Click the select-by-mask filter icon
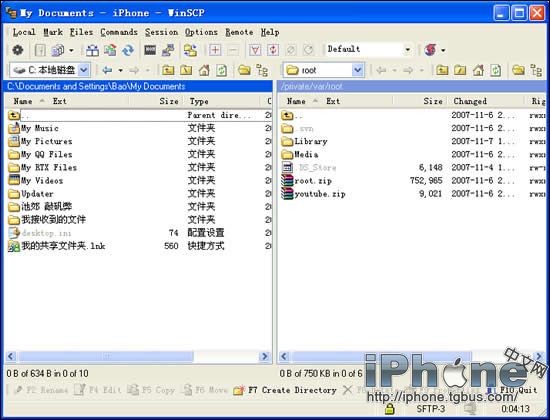Viewport: 550px width, 420px height. (255, 50)
